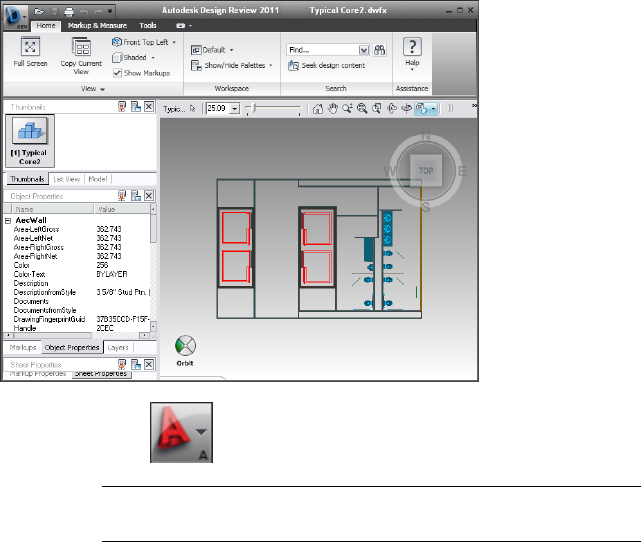
Task: Open the Markup & Measure ribbon tab
Action: (97, 25)
